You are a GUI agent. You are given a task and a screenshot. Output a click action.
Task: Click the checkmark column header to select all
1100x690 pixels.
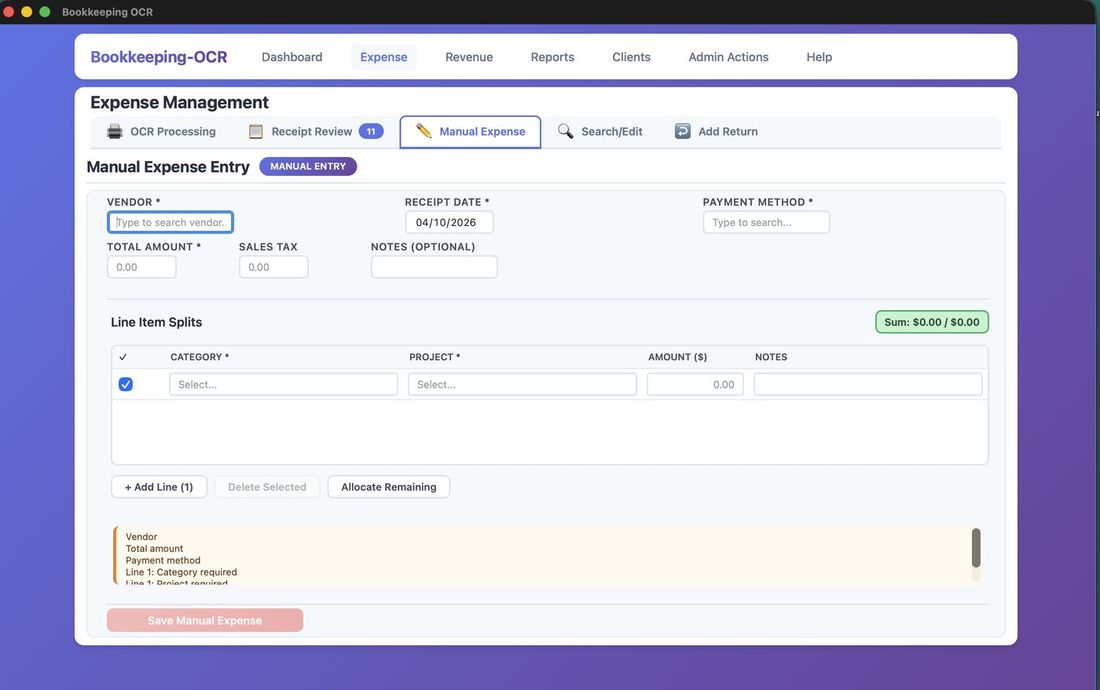click(122, 356)
